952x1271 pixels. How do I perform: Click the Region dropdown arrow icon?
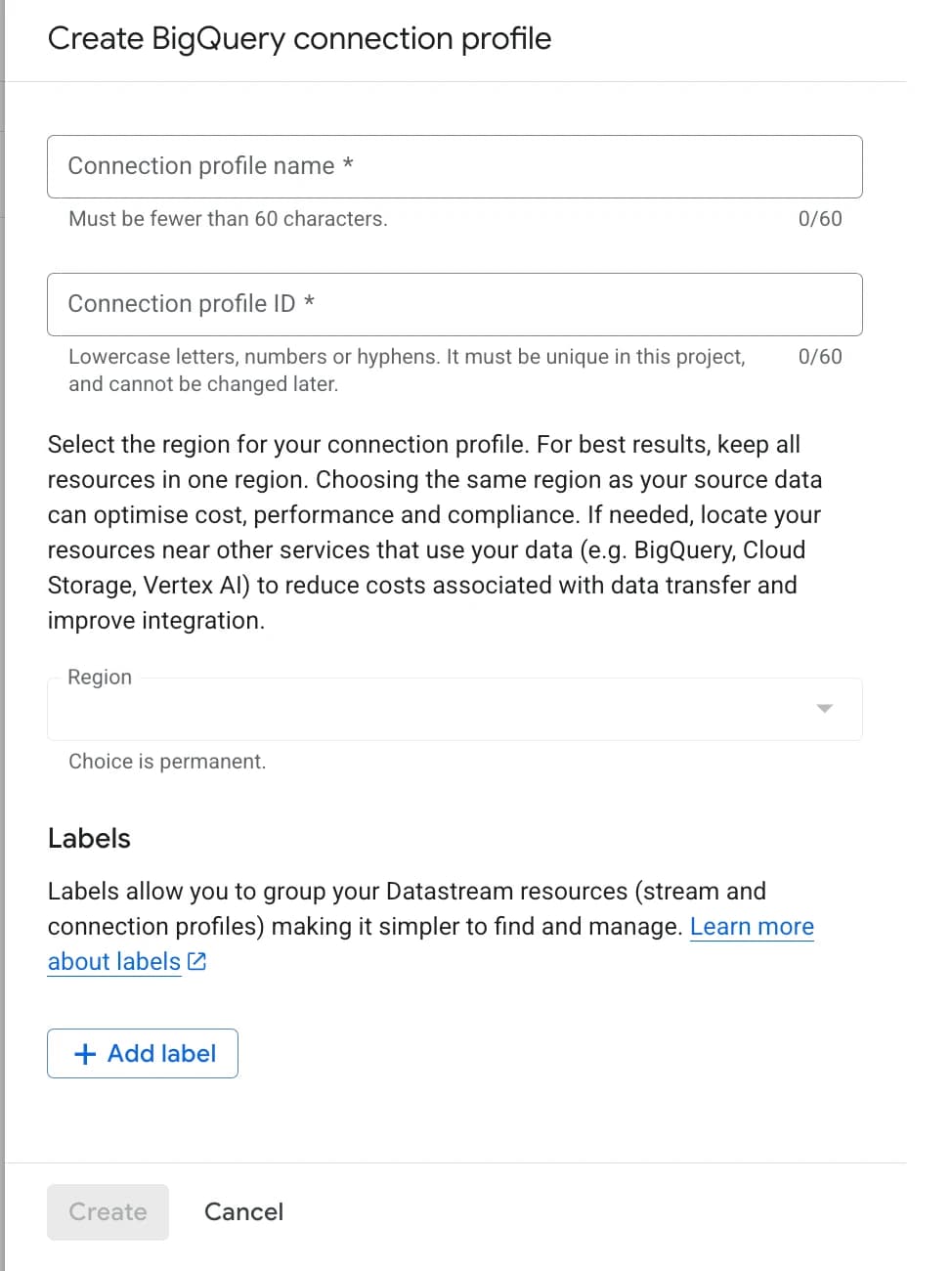[824, 708]
